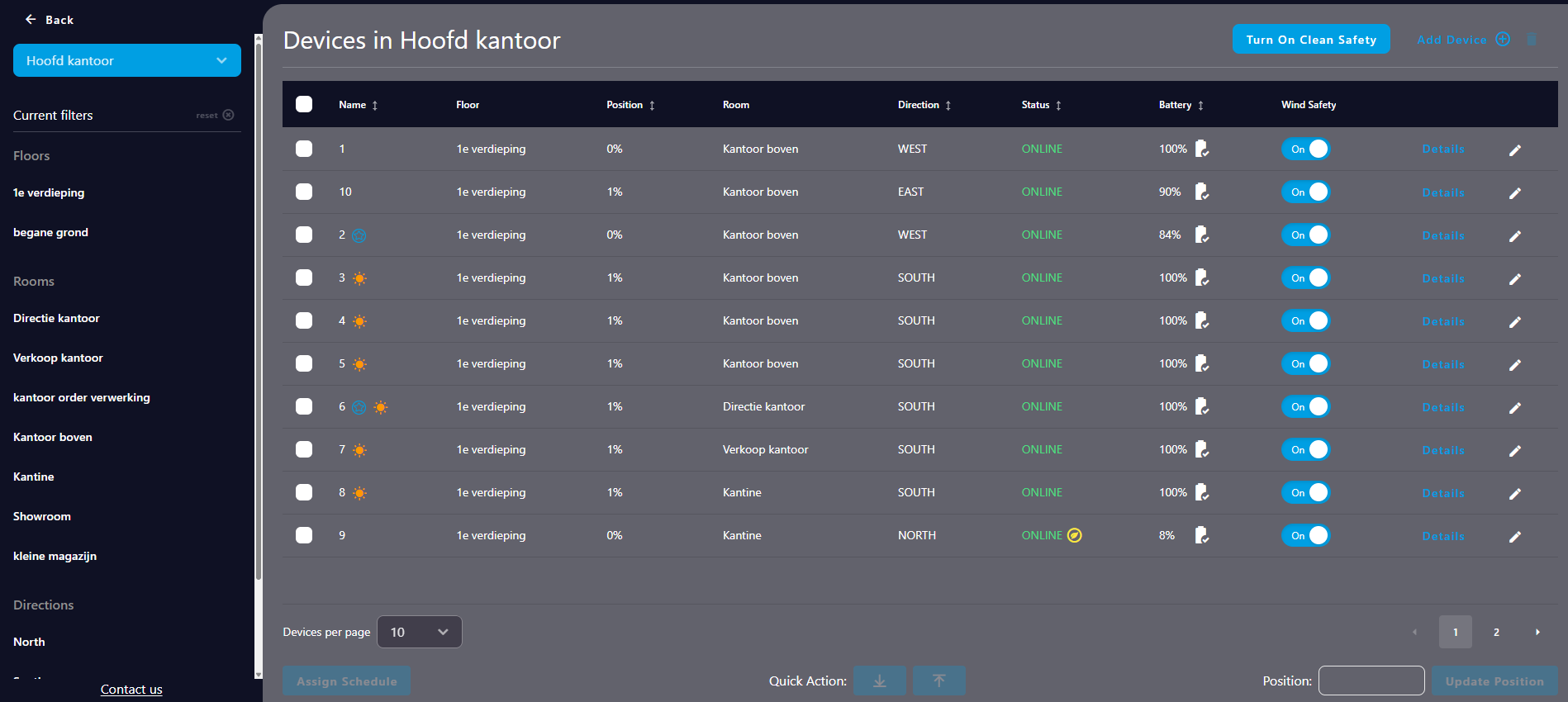The width and height of the screenshot is (1568, 702).
Task: Click the sun icon beside device 3
Action: click(359, 278)
